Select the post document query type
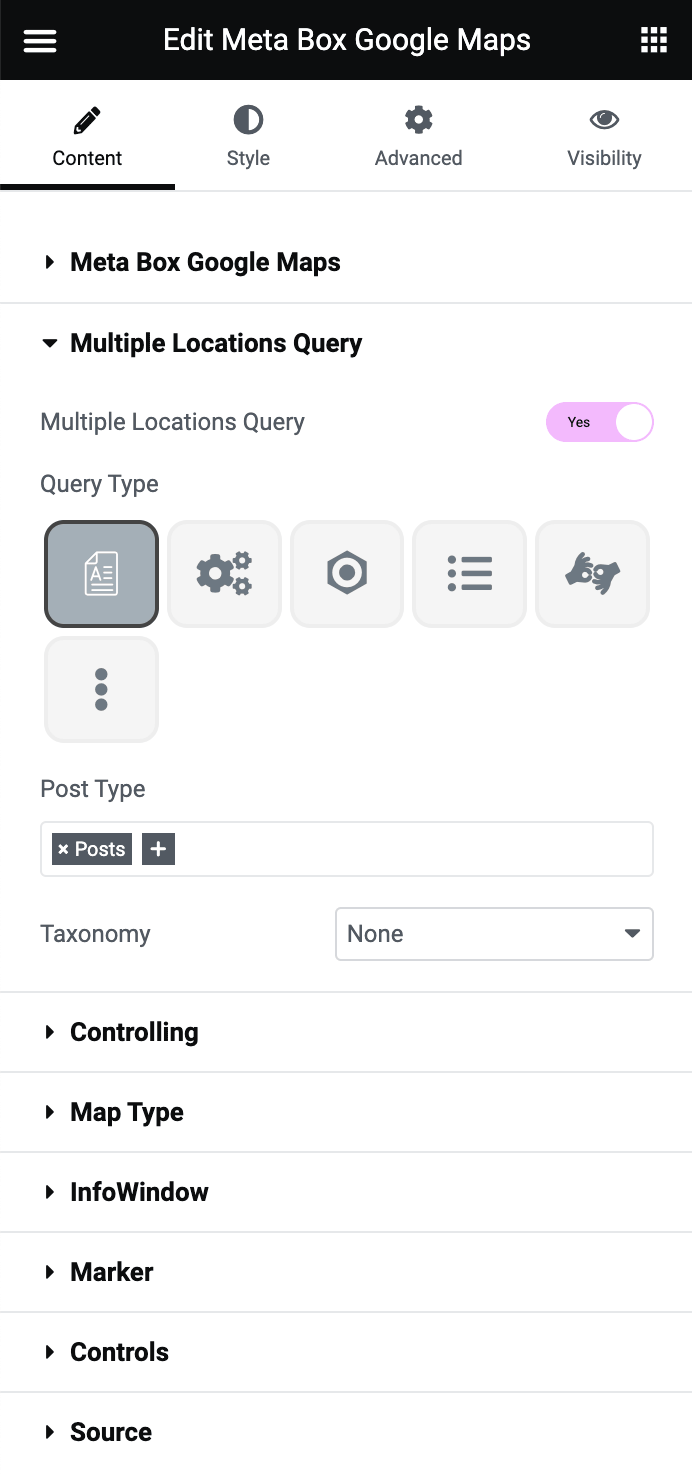The image size is (692, 1478). (100, 573)
